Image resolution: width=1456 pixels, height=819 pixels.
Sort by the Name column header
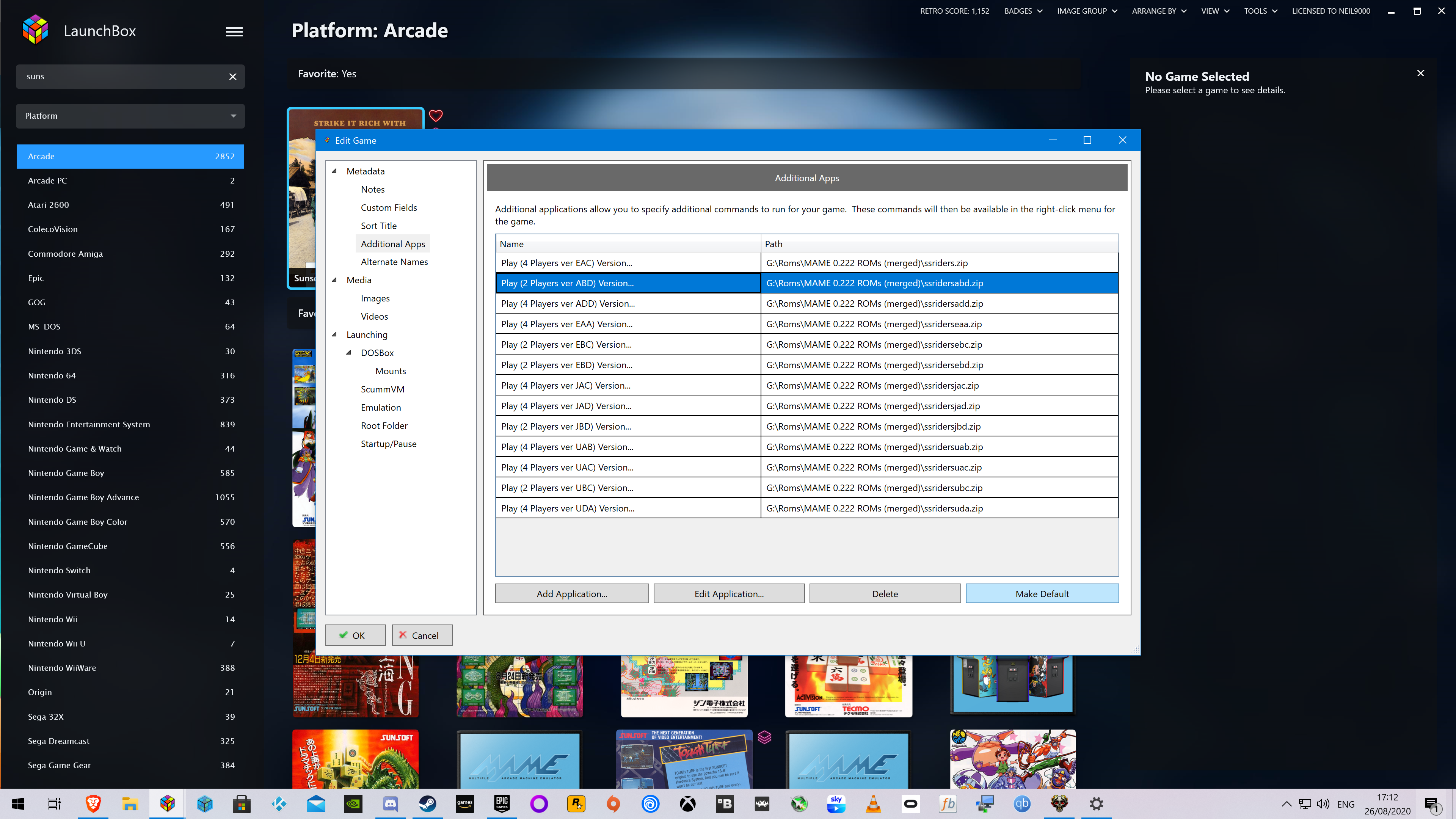[x=628, y=243]
